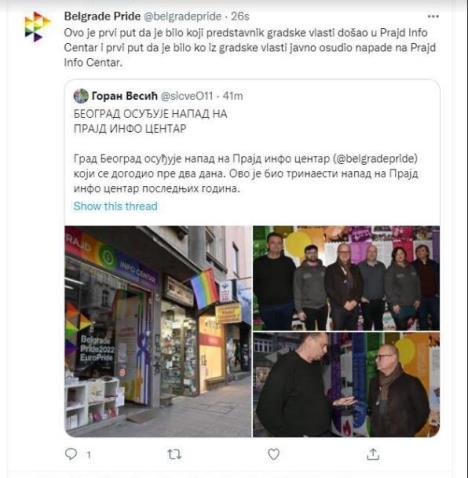Open Горан Весић display name

click(124, 96)
